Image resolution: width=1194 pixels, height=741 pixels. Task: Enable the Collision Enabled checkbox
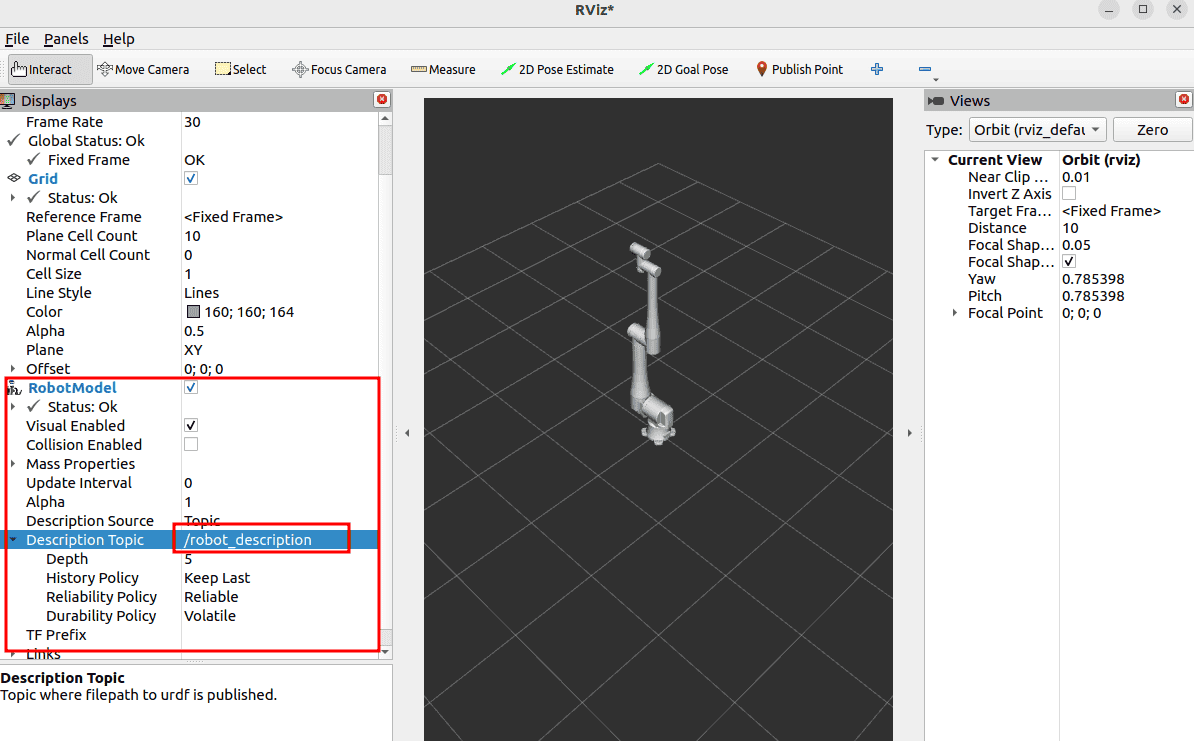191,444
